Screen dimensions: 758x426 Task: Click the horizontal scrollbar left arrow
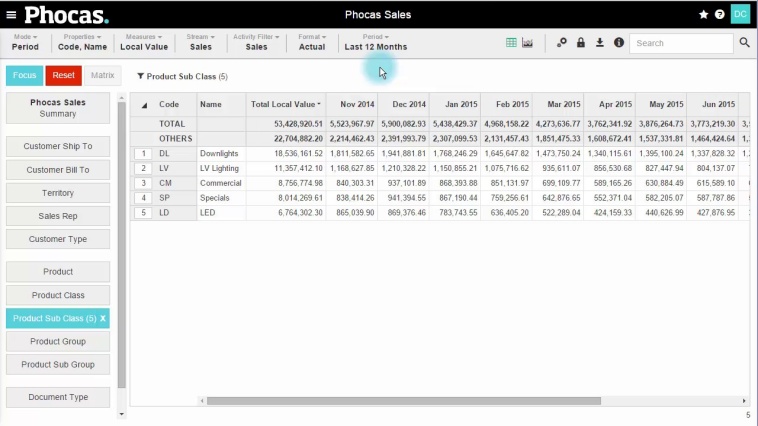click(202, 401)
